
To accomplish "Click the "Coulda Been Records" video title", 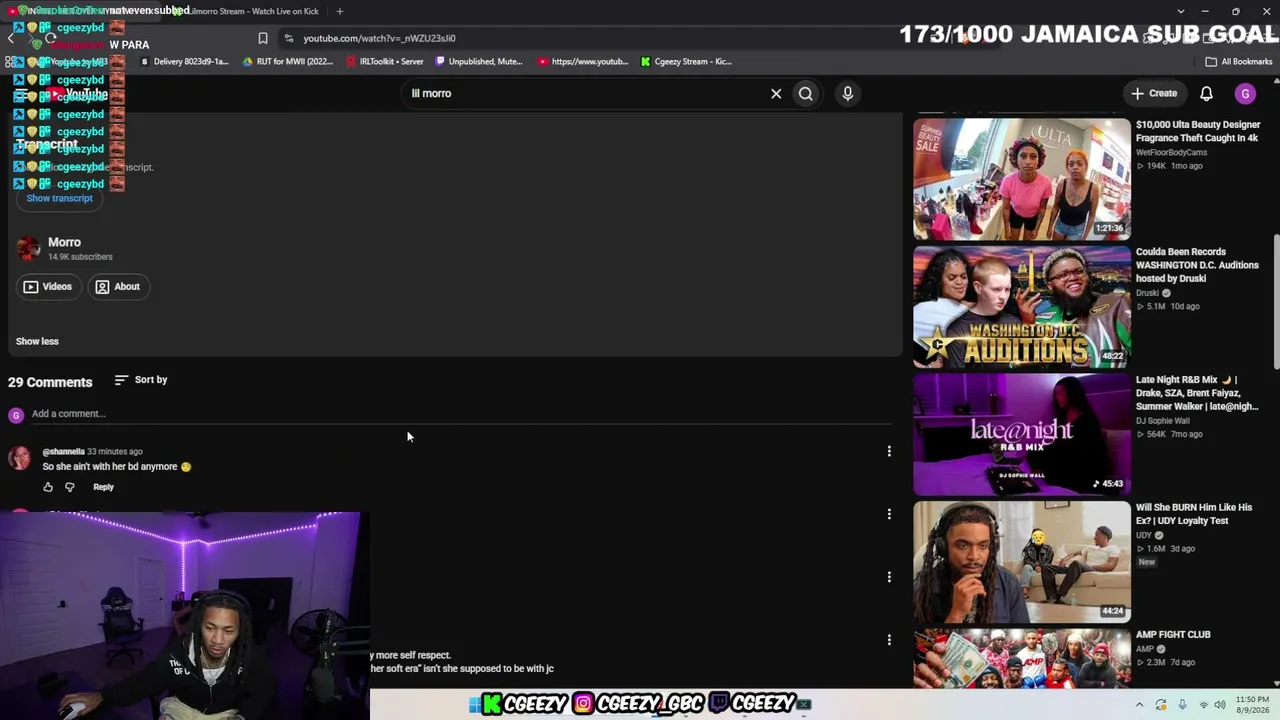I will click(1196, 265).
